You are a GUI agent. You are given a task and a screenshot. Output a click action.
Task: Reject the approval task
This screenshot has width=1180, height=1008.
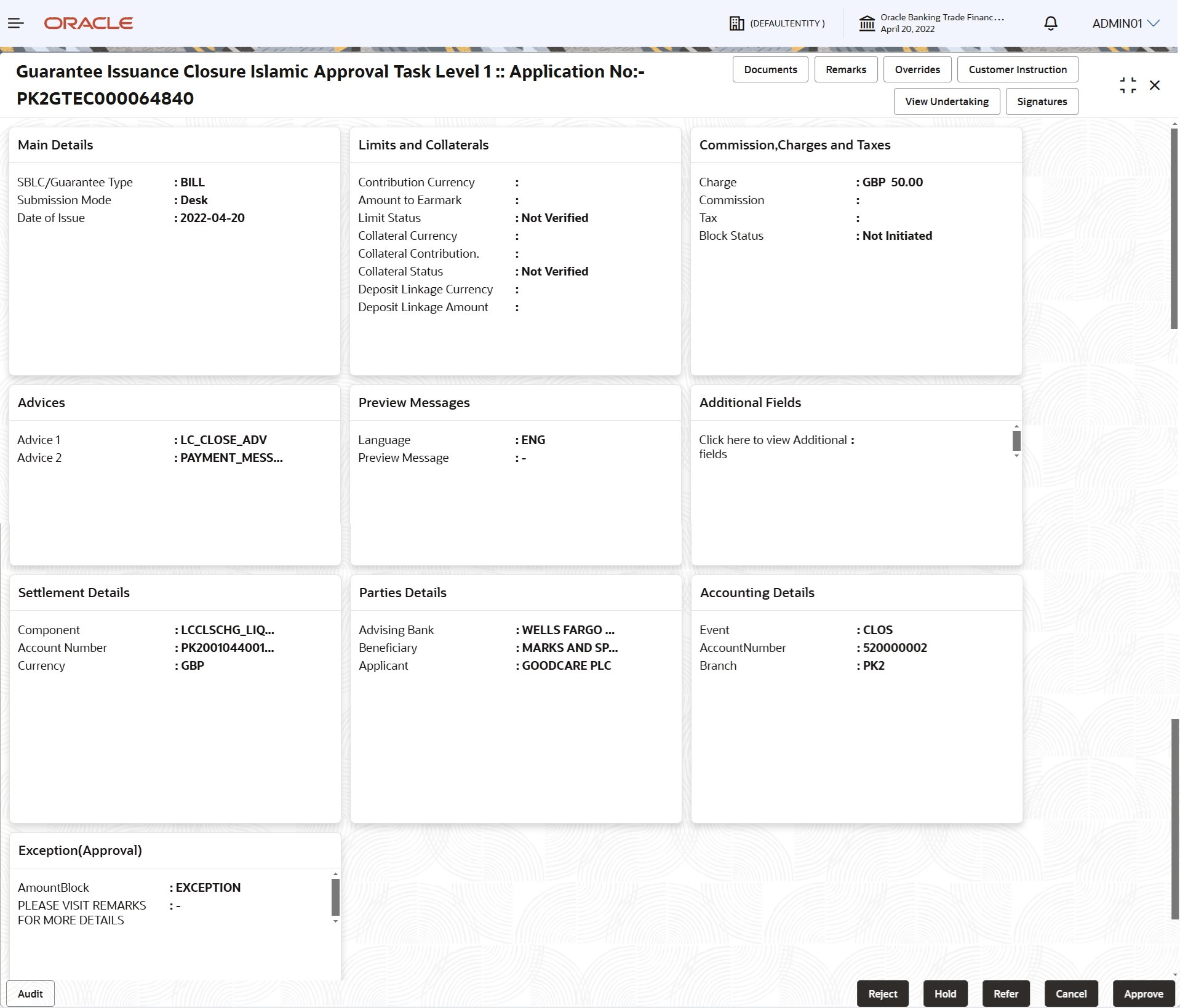pyautogui.click(x=882, y=993)
